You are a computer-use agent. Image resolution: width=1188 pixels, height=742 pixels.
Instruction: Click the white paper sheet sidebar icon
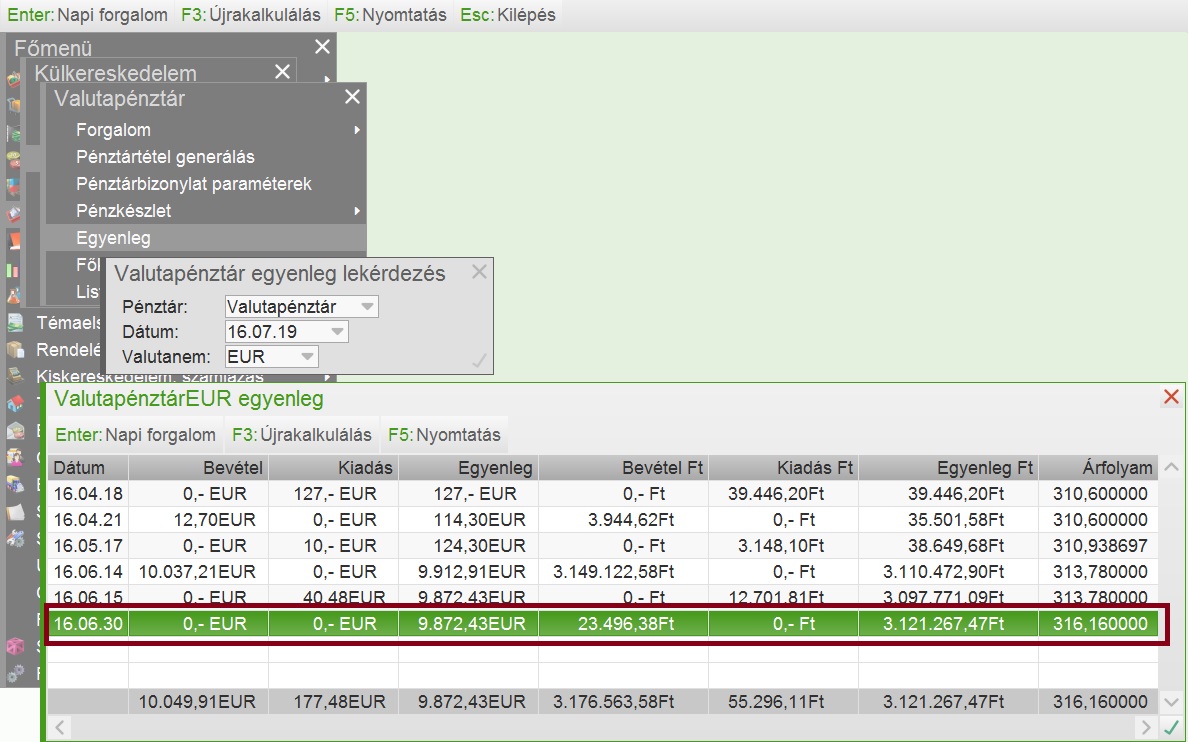[x=15, y=512]
